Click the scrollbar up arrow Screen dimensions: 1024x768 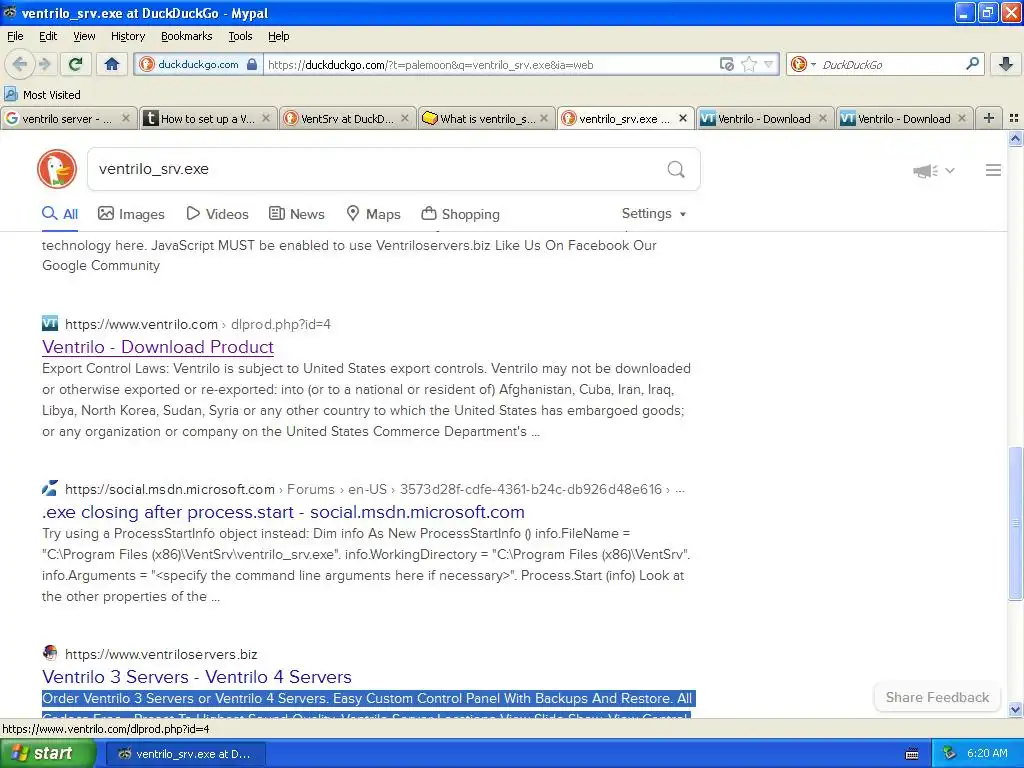[1015, 138]
